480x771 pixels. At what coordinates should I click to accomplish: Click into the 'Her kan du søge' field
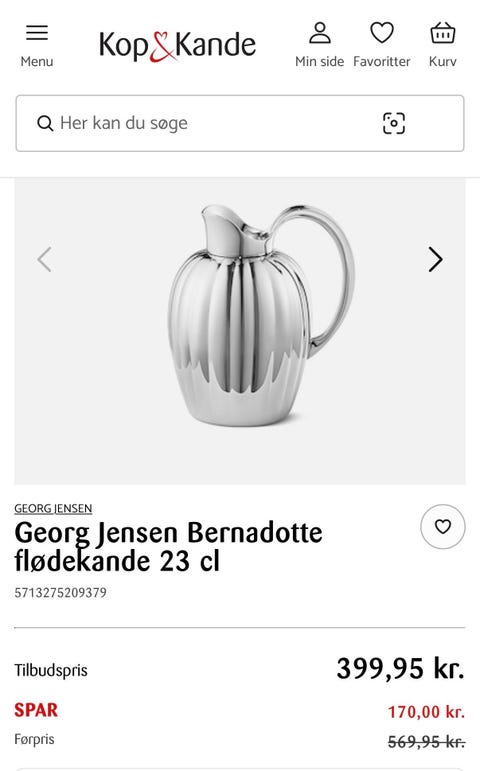[240, 123]
